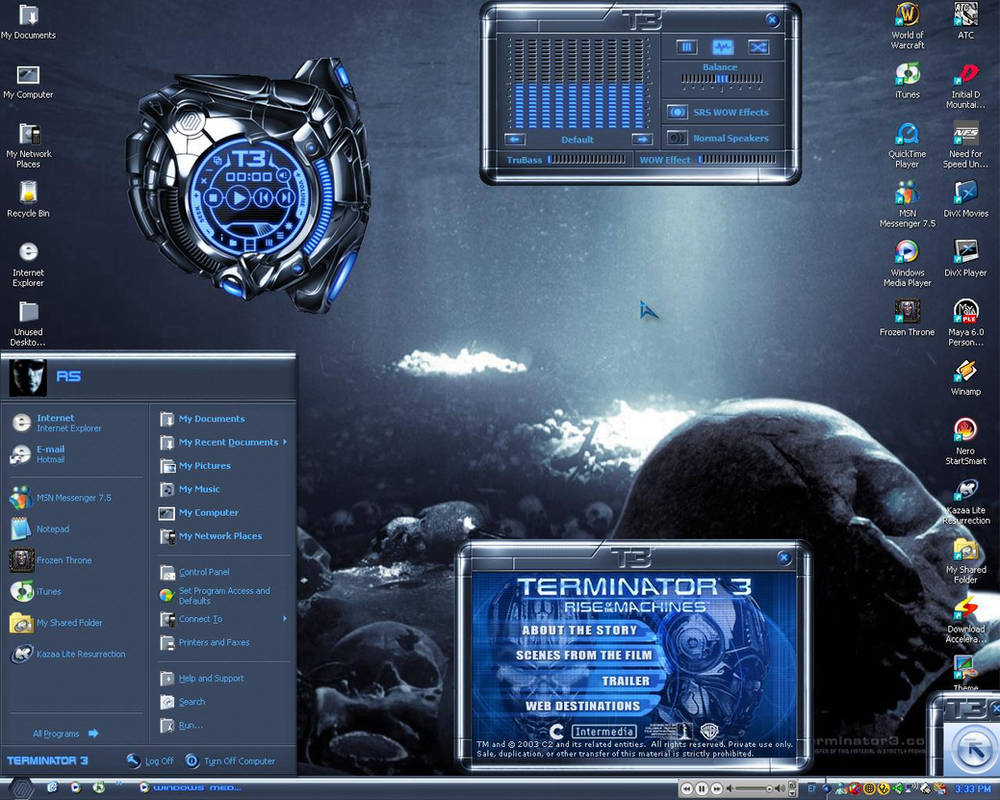The width and height of the screenshot is (1000, 800).
Task: Open Help and Support
Action: [x=223, y=678]
